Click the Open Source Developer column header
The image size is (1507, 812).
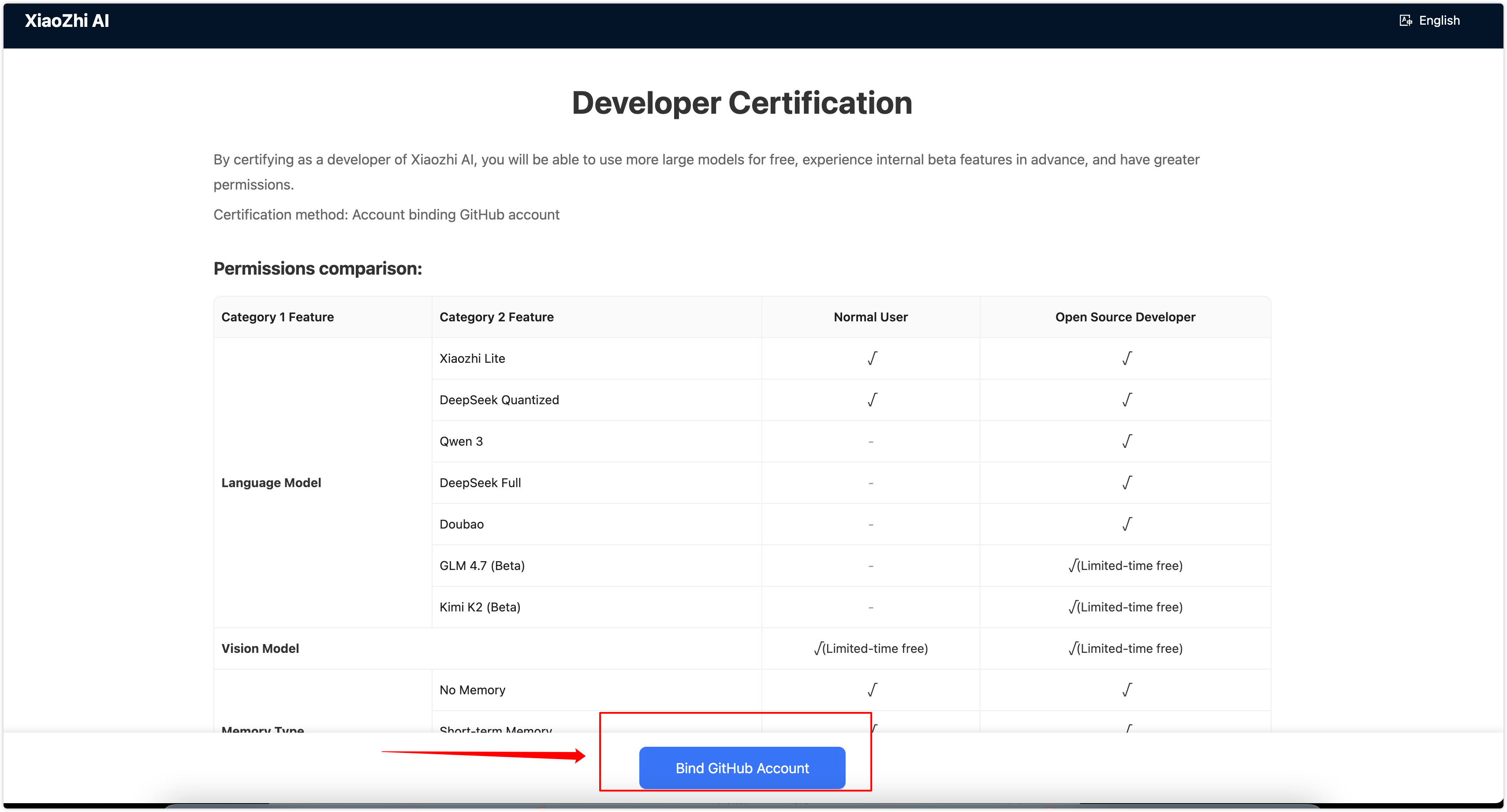(x=1125, y=317)
